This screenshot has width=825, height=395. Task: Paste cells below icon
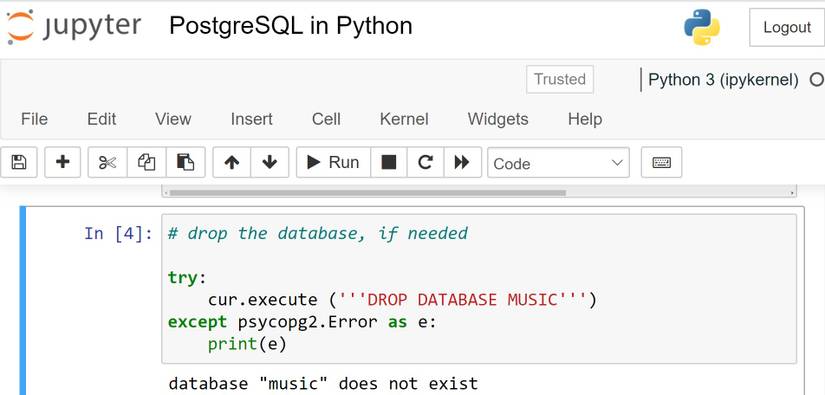[x=185, y=163]
